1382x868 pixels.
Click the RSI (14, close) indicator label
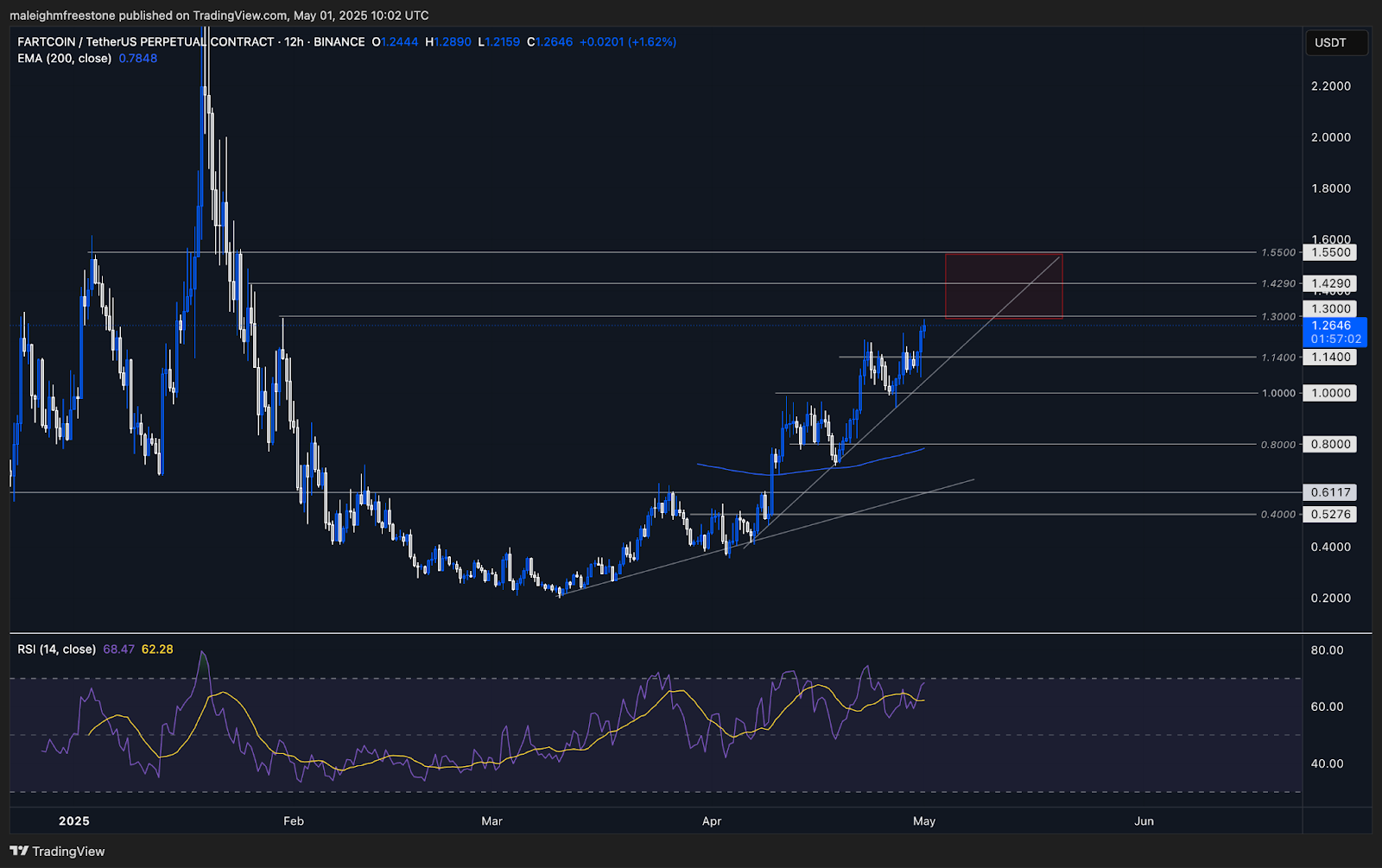click(x=57, y=649)
